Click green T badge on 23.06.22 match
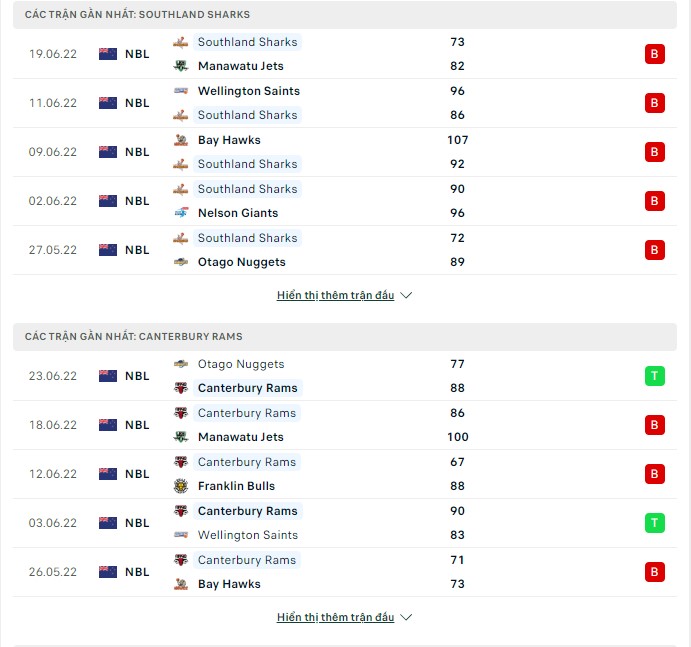 [x=654, y=376]
